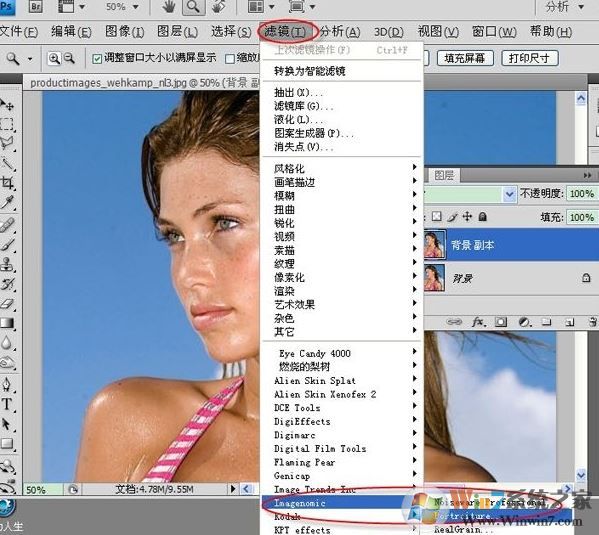
Task: Toggle the resize windows to fit checkbox
Action: [97, 59]
